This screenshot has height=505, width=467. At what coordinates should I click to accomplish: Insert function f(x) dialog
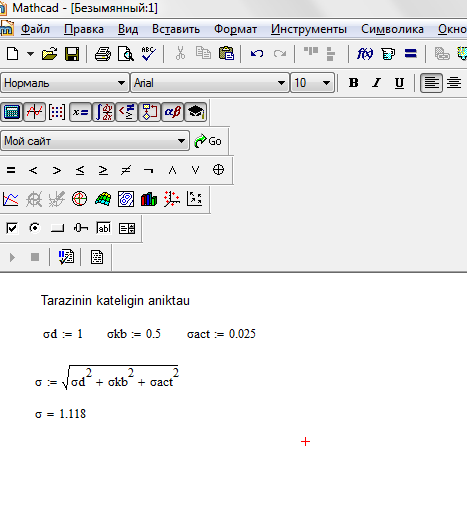click(365, 54)
